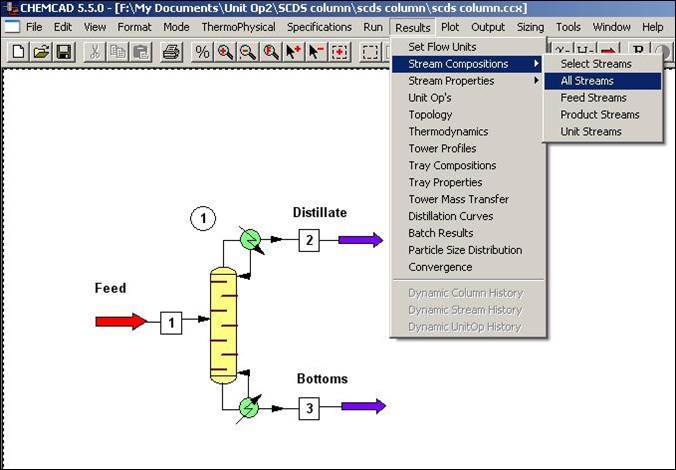Click the New file icon in the toolbar

coord(18,52)
